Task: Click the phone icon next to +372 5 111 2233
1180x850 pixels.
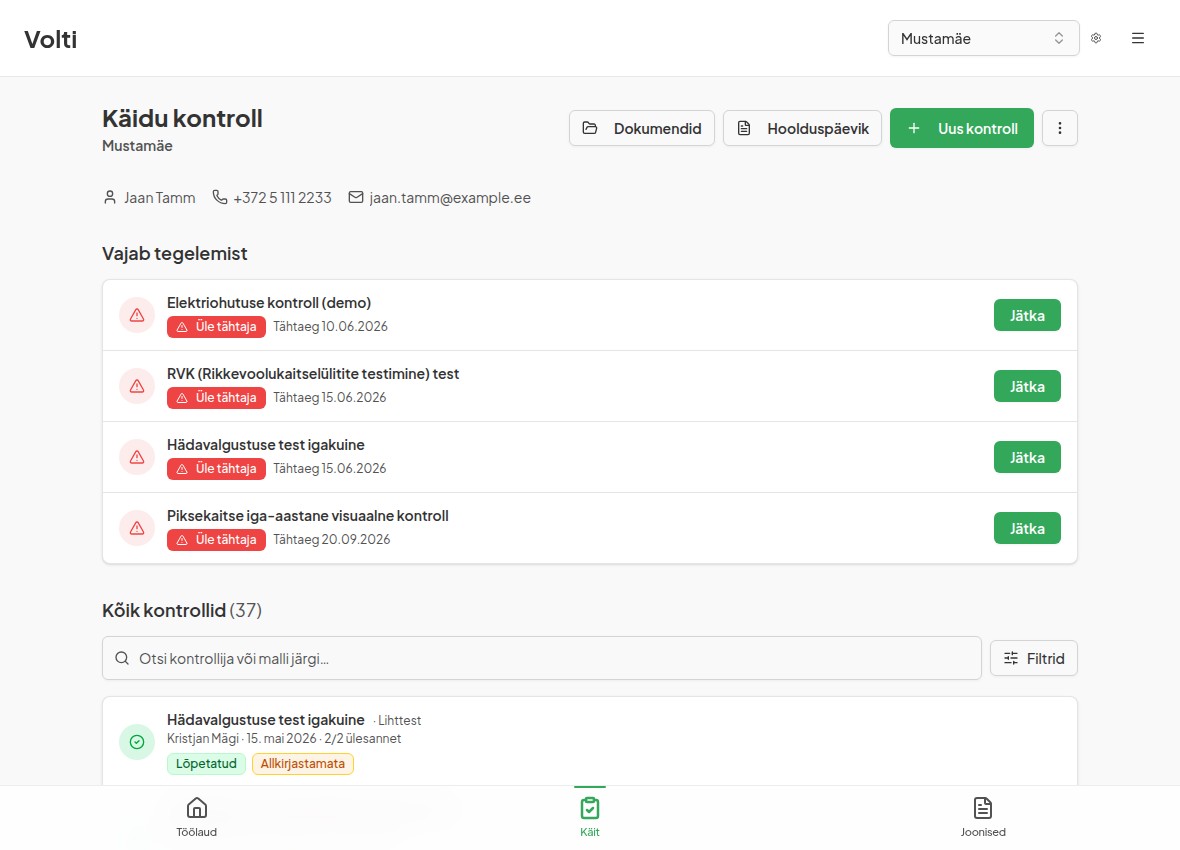Action: tap(220, 197)
